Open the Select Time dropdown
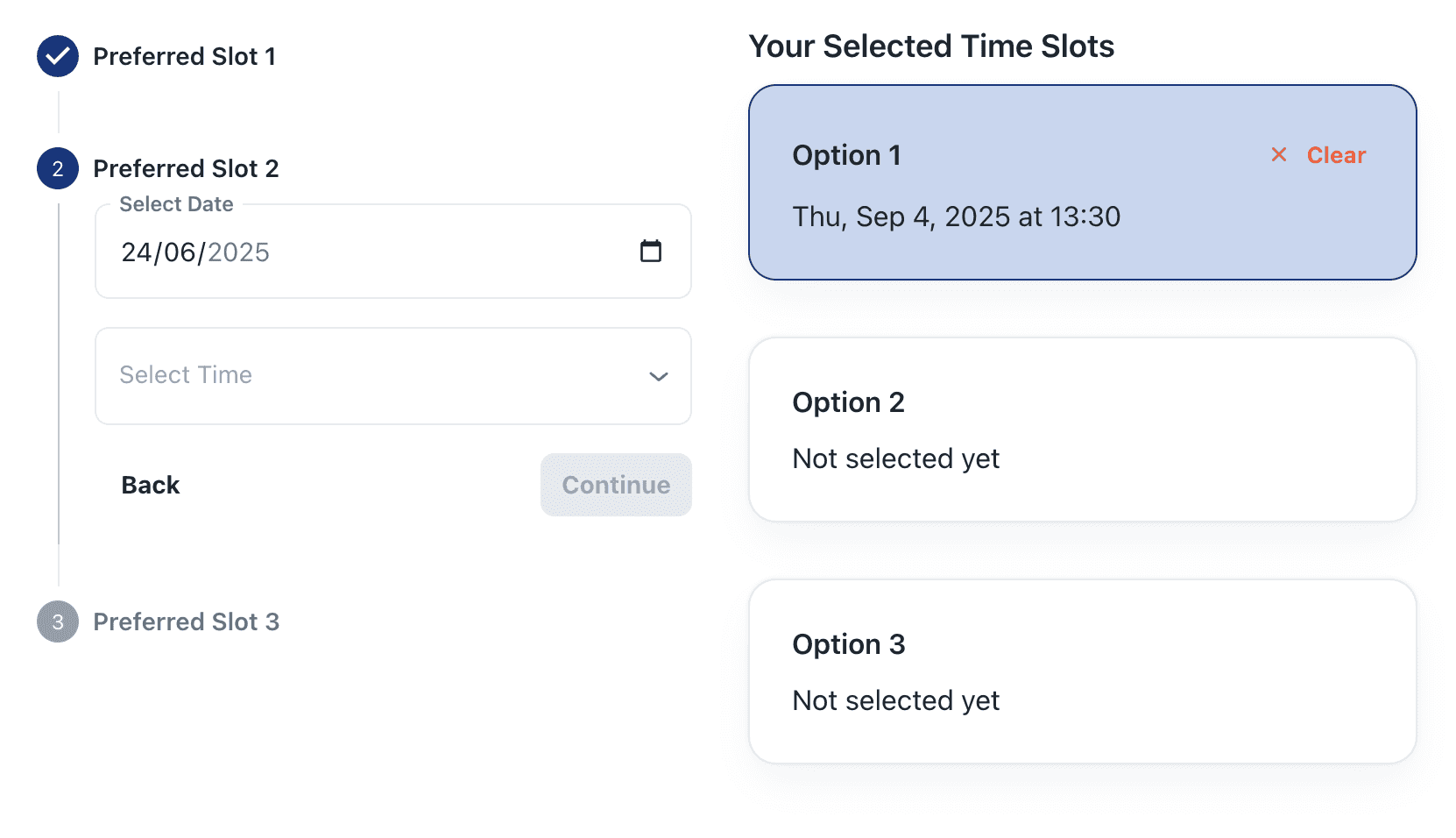Screen dimensions: 1456x838 pyautogui.click(x=393, y=376)
